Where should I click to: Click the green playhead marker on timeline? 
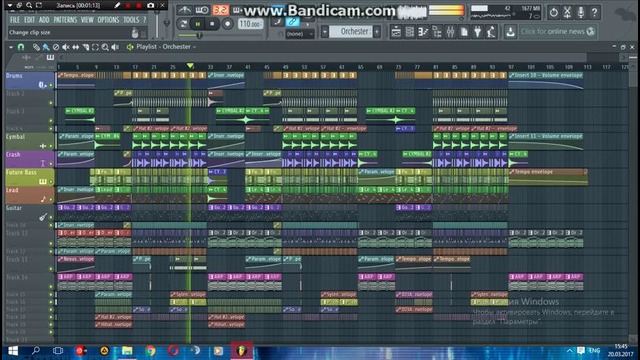tap(190, 65)
